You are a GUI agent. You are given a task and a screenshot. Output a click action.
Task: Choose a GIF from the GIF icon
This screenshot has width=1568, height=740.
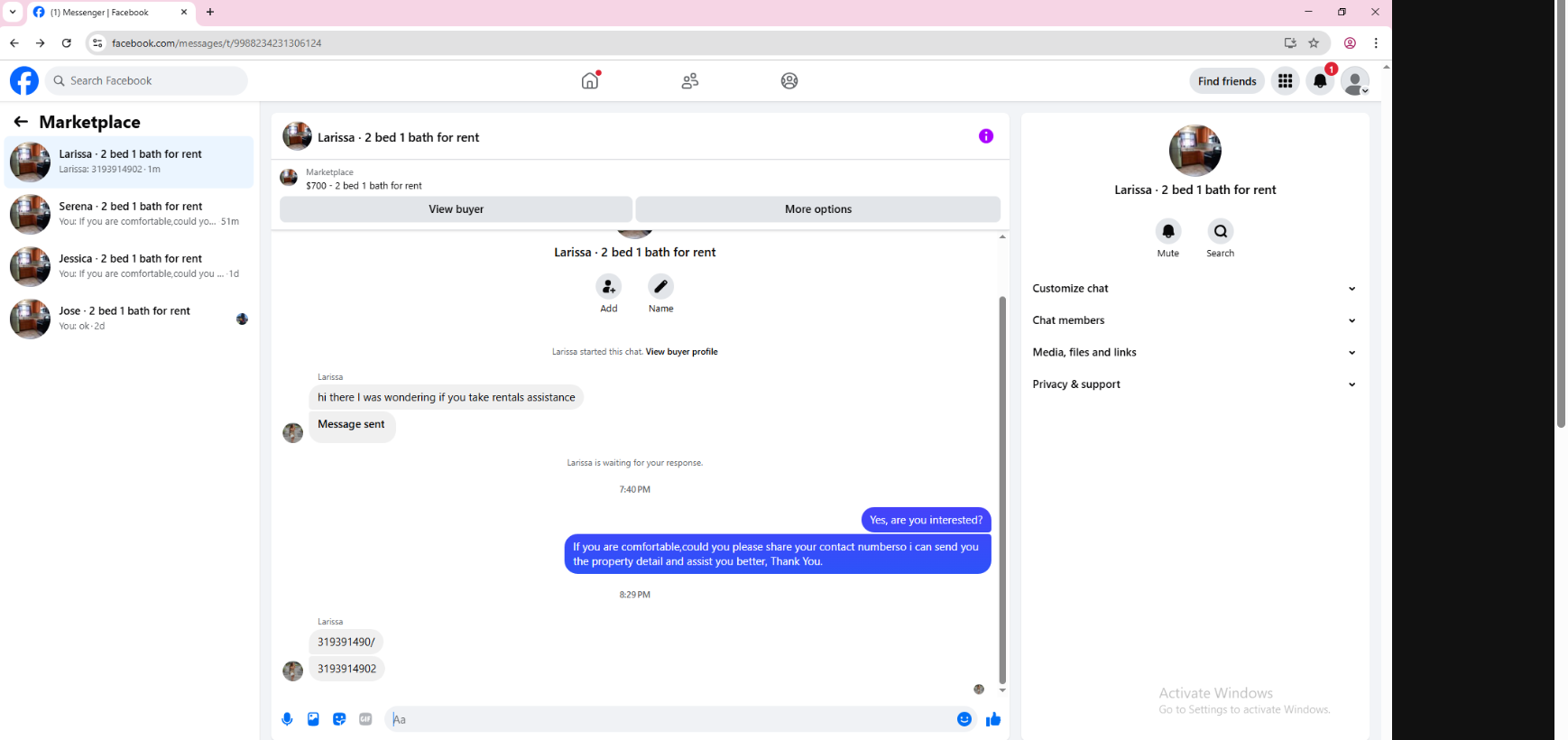pos(365,719)
